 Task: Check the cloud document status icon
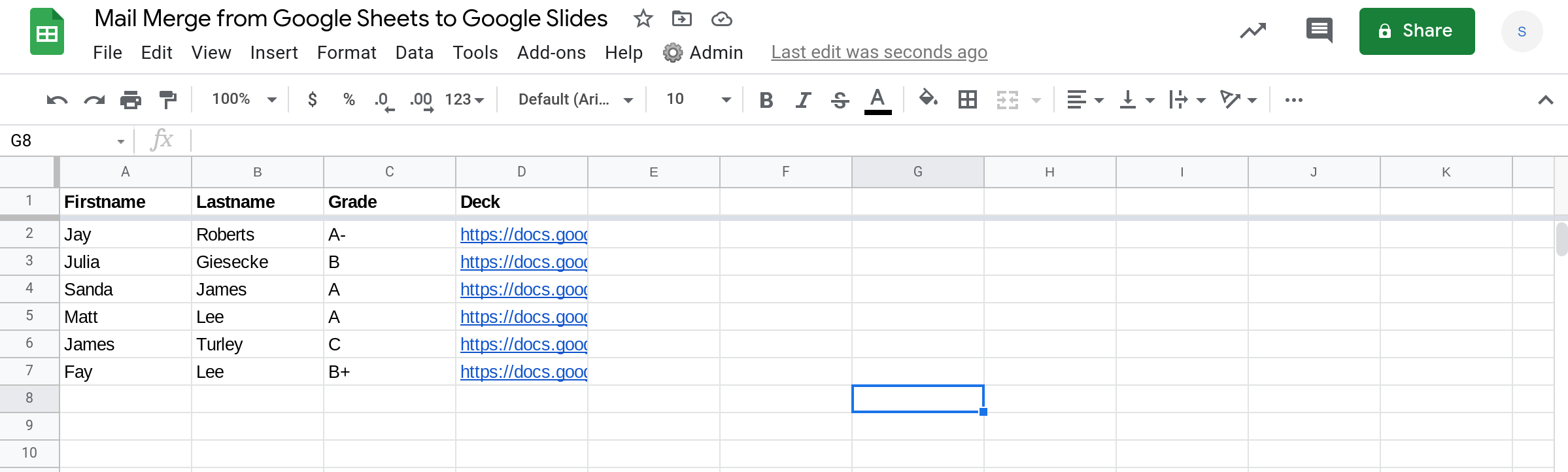[x=721, y=20]
